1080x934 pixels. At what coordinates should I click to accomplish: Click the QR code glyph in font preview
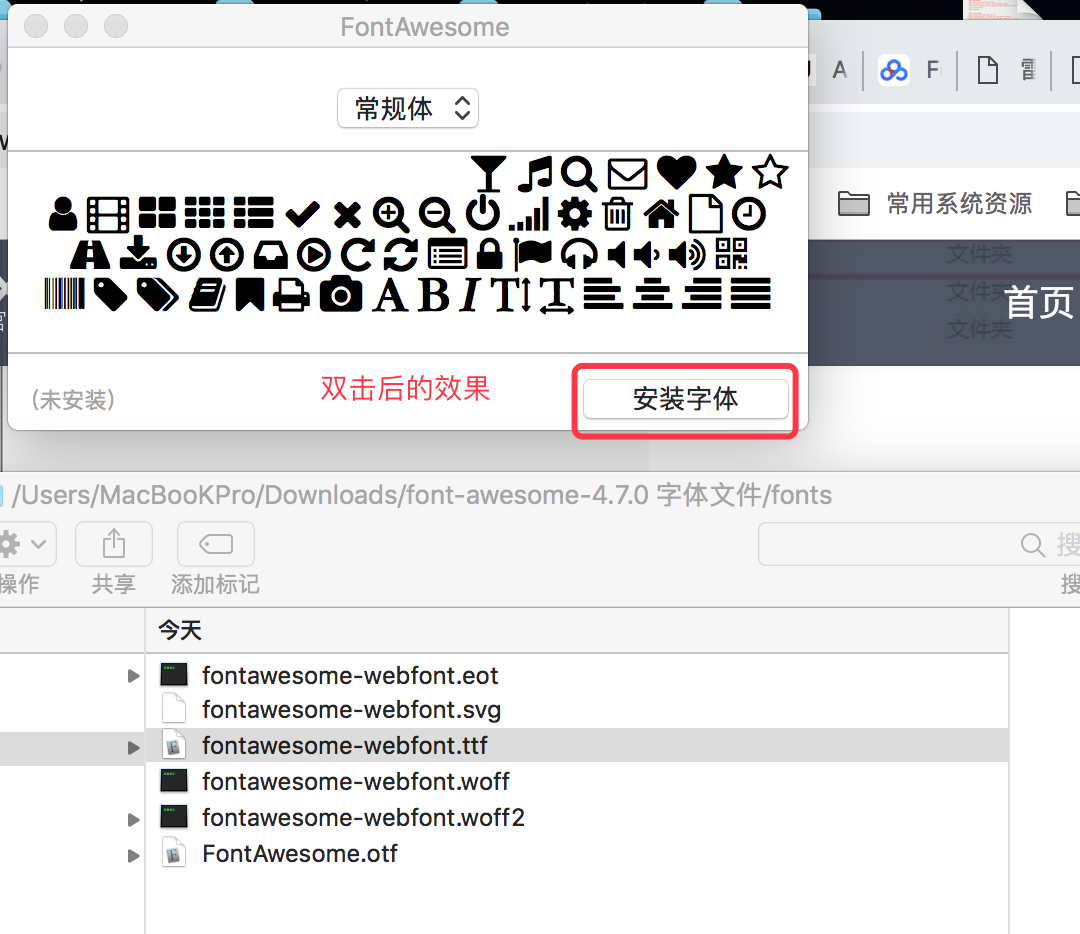[x=731, y=253]
